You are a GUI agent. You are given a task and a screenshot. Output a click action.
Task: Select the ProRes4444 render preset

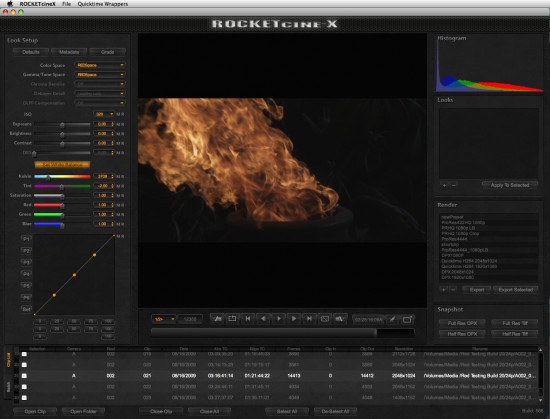pyautogui.click(x=489, y=239)
